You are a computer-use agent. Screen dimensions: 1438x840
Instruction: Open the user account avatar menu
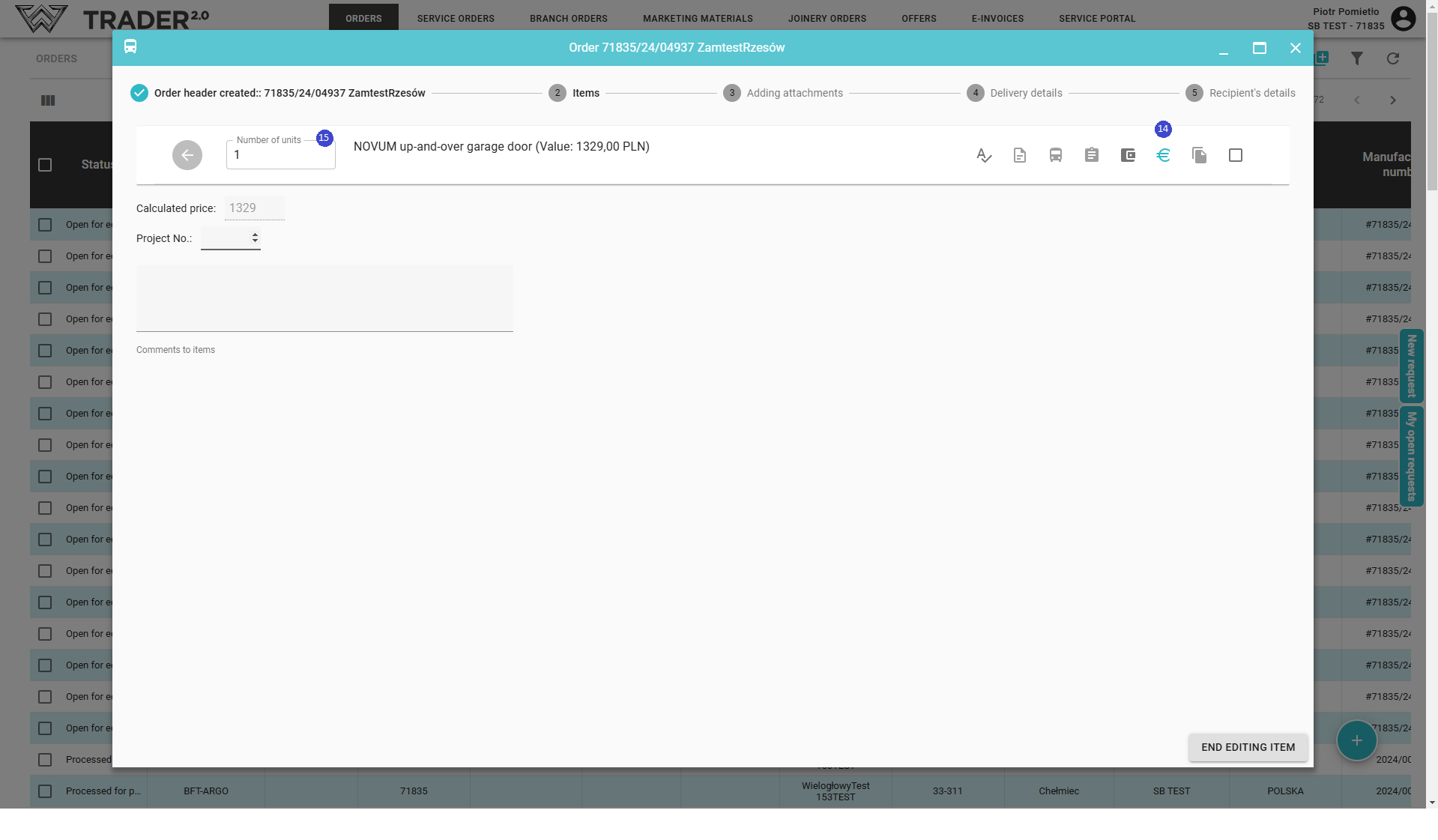tap(1403, 18)
